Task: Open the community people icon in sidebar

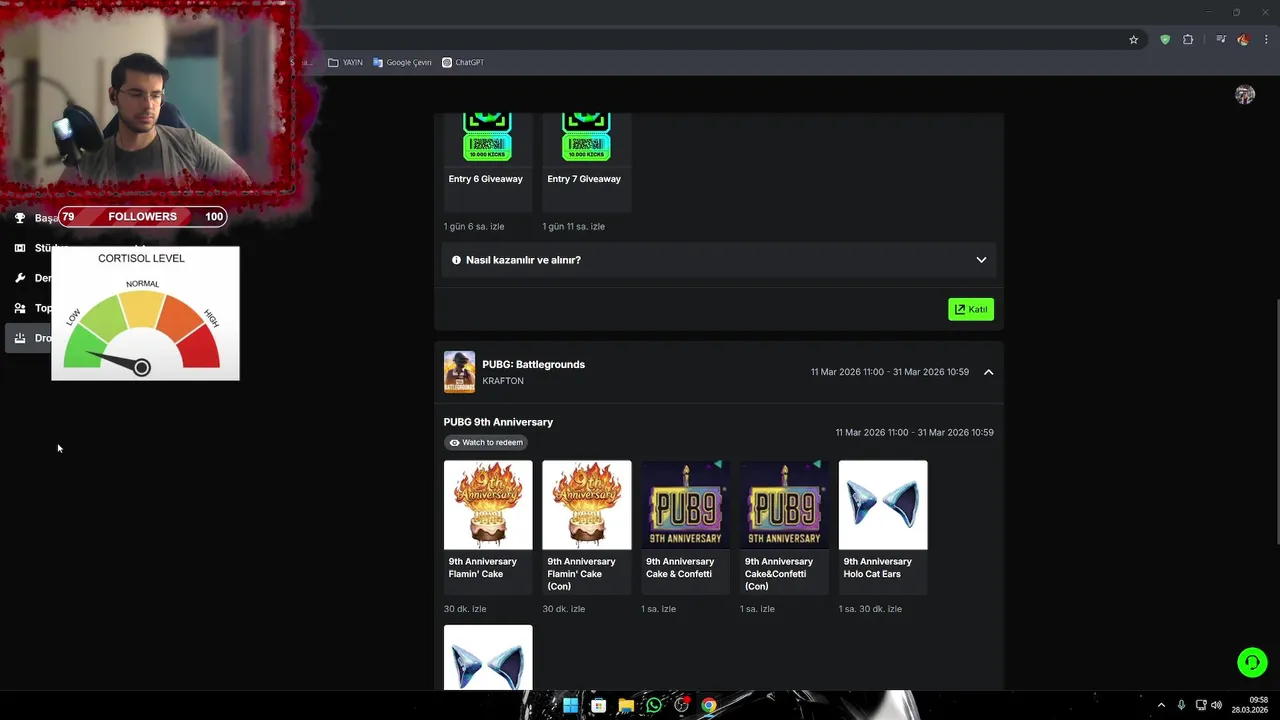Action: [x=20, y=308]
